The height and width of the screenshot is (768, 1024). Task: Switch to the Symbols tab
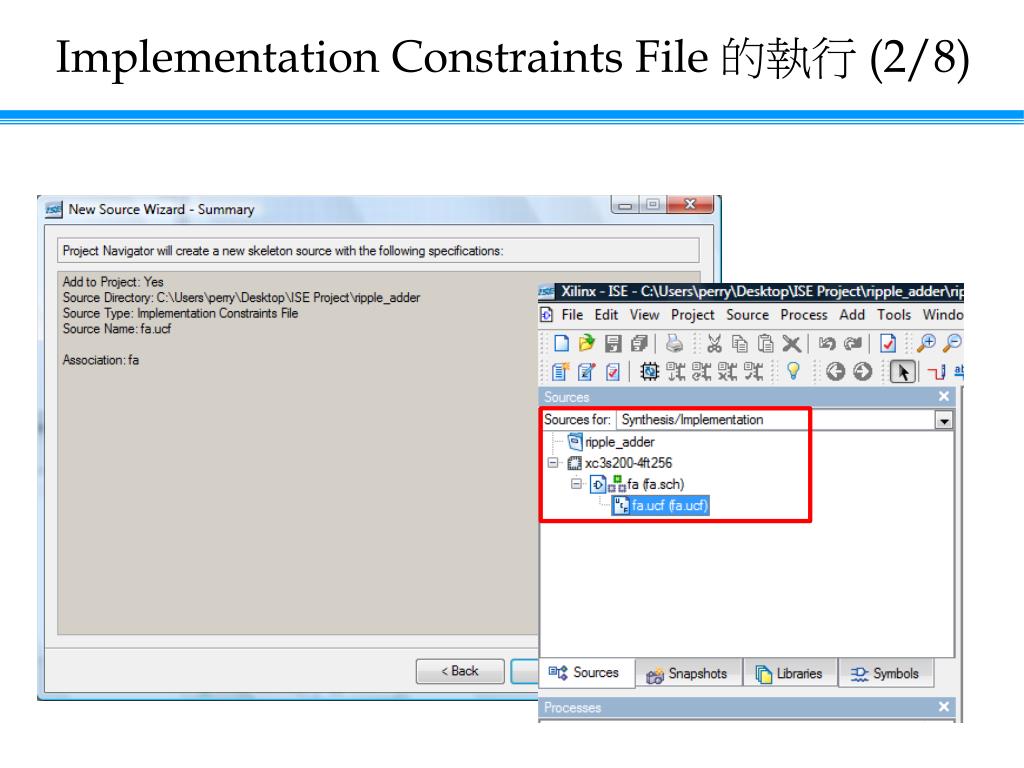(886, 673)
